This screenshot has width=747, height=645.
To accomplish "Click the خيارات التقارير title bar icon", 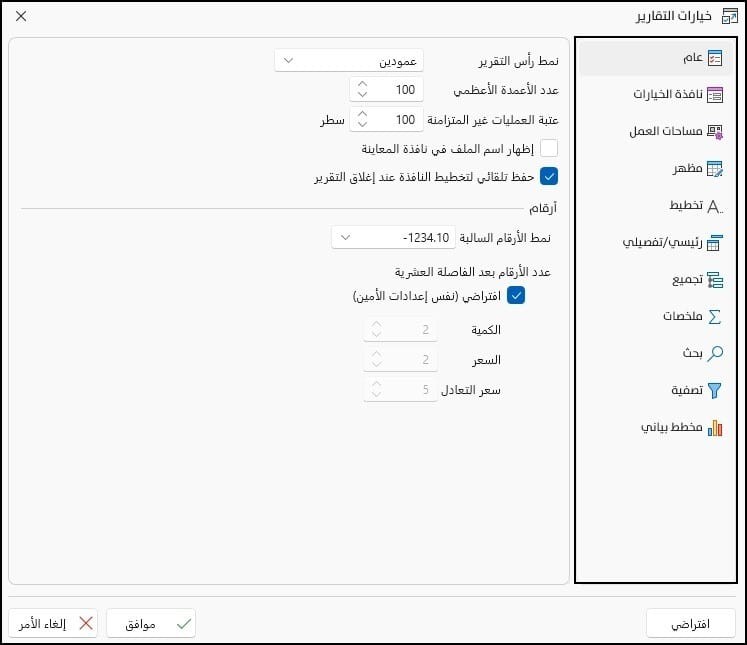I will coord(729,16).
